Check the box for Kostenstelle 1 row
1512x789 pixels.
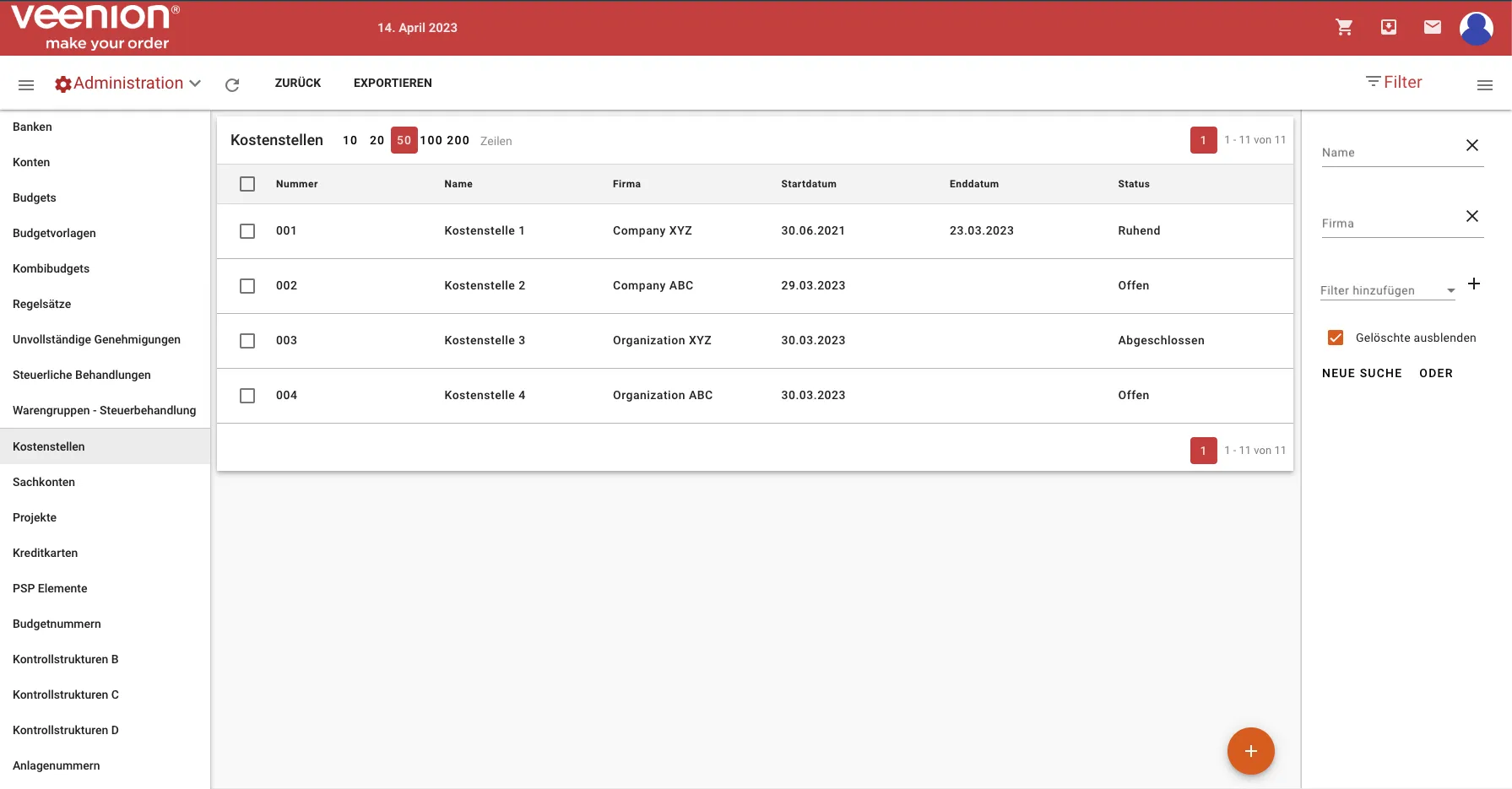click(247, 231)
